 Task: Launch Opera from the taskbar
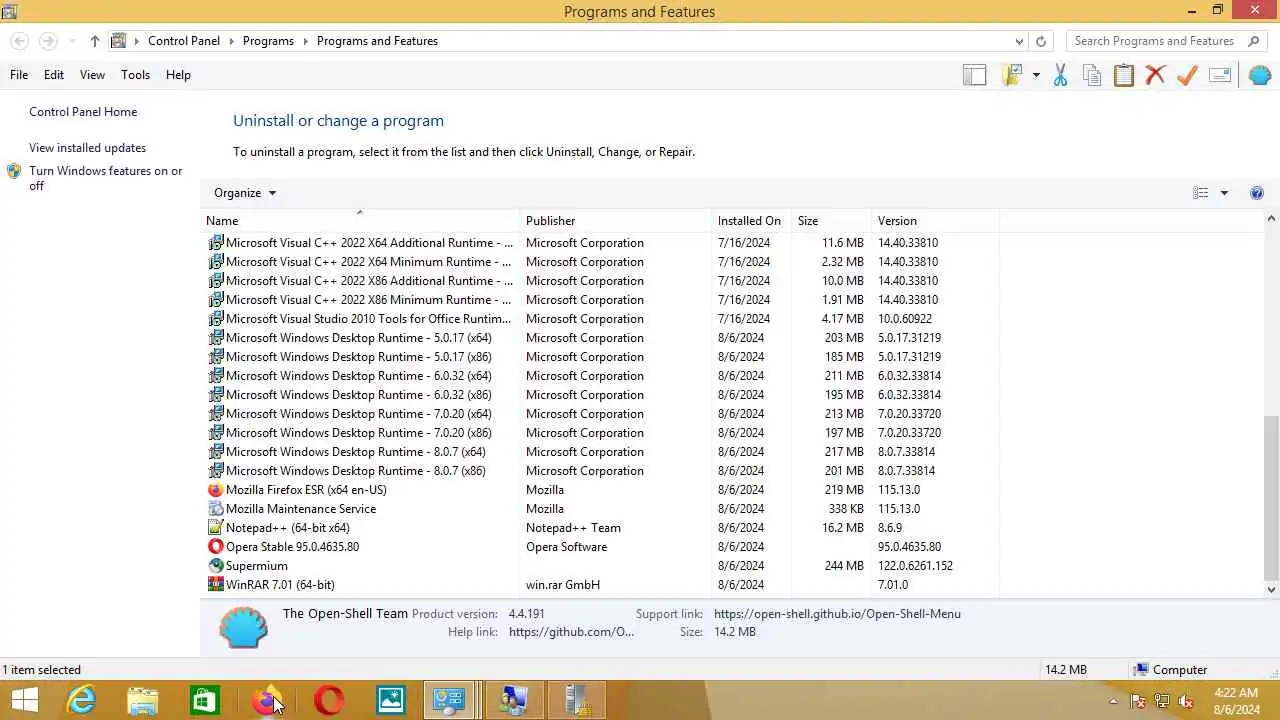(x=329, y=700)
